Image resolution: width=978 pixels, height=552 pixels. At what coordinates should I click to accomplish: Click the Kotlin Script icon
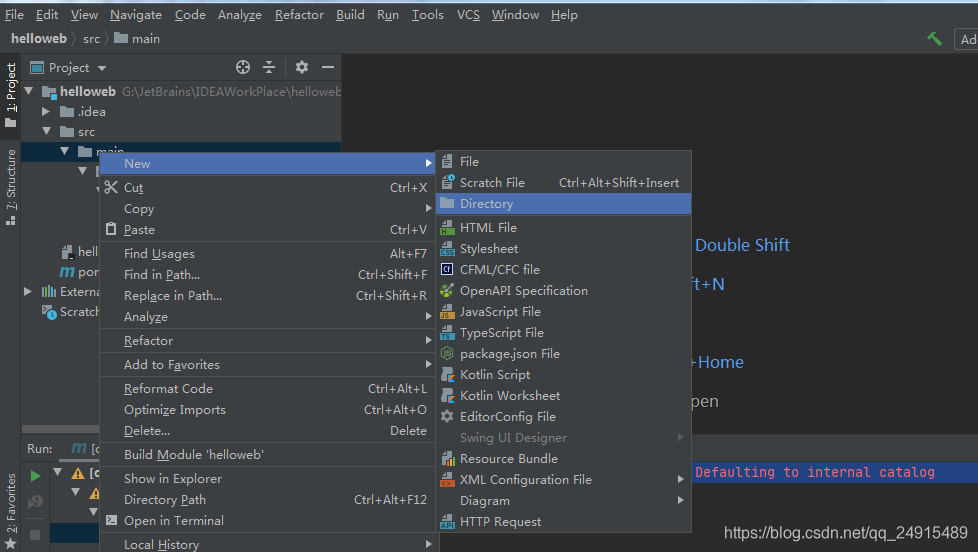(447, 375)
